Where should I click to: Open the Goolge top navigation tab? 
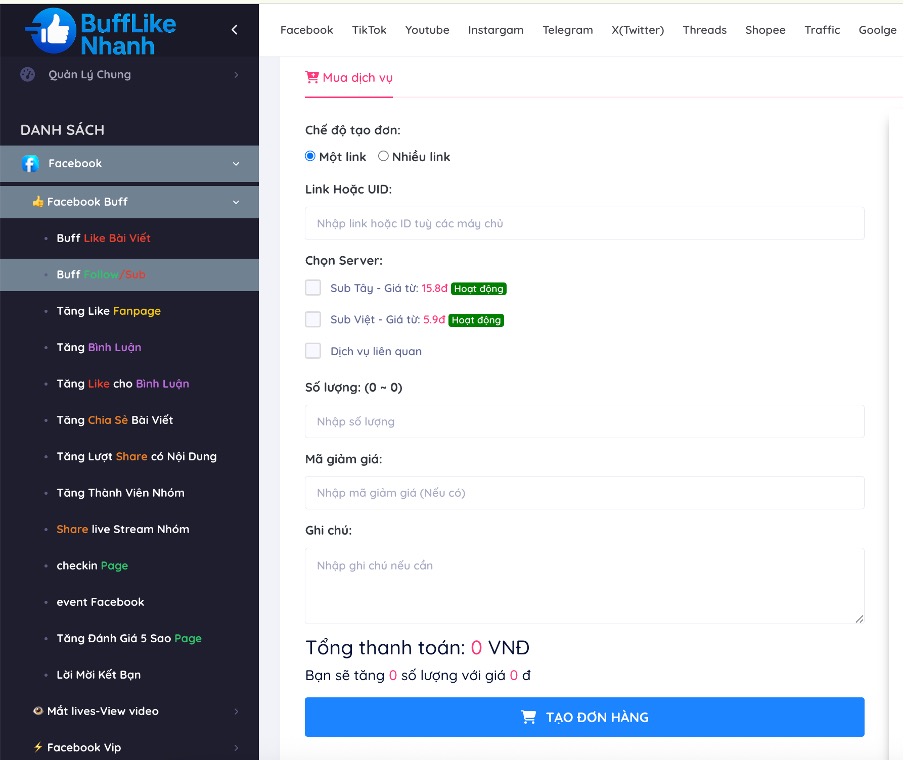877,30
